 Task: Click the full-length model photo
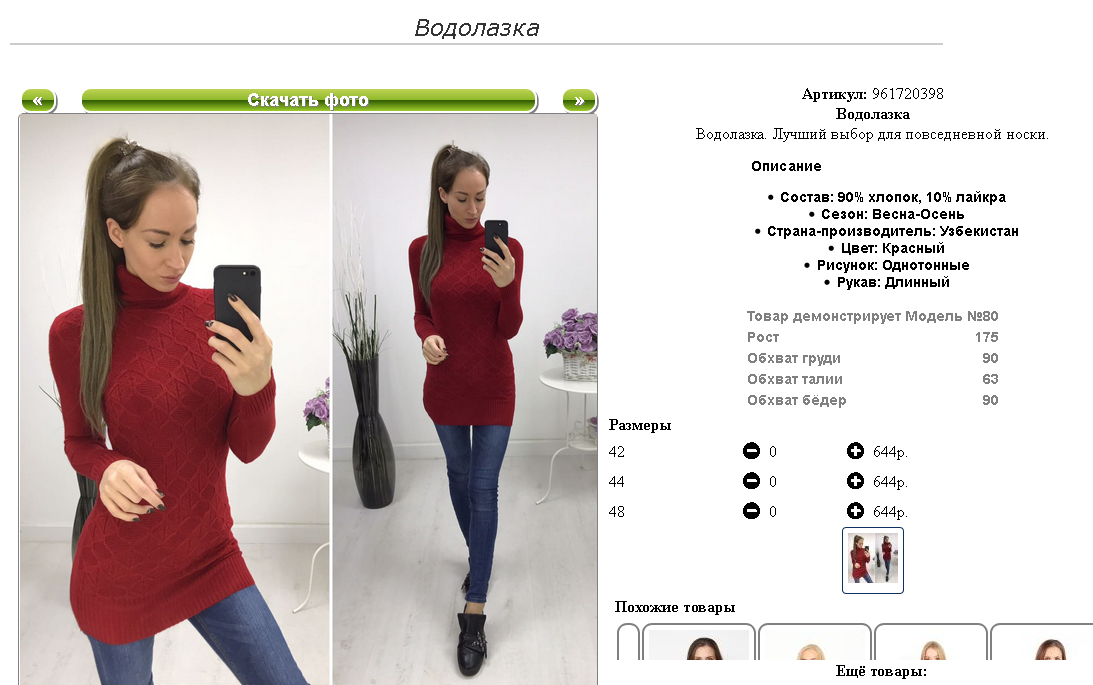pyautogui.click(x=465, y=399)
